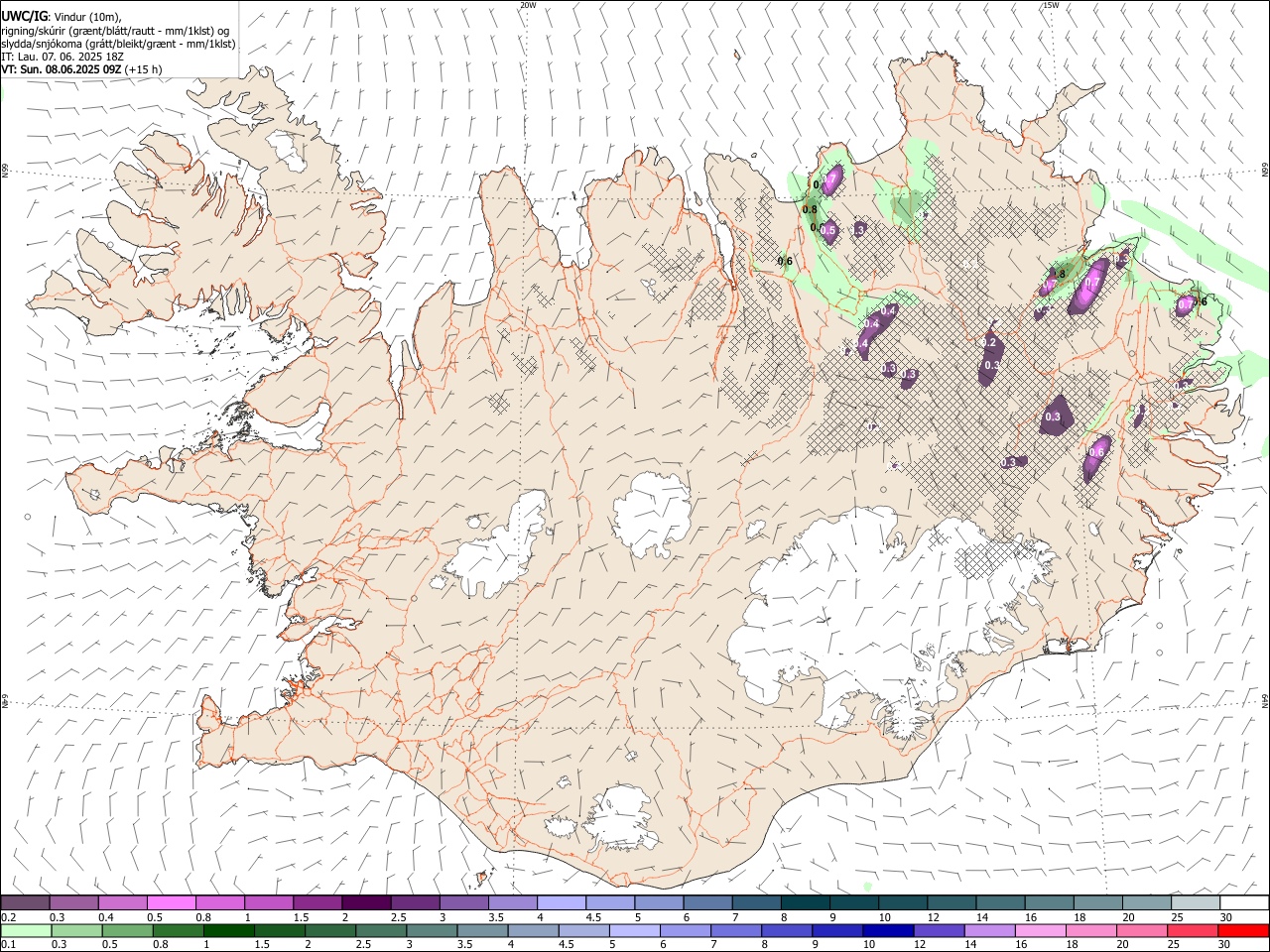The height and width of the screenshot is (952, 1270).
Task: Select the bright red 30 rain swatch
Action: 1243,930
